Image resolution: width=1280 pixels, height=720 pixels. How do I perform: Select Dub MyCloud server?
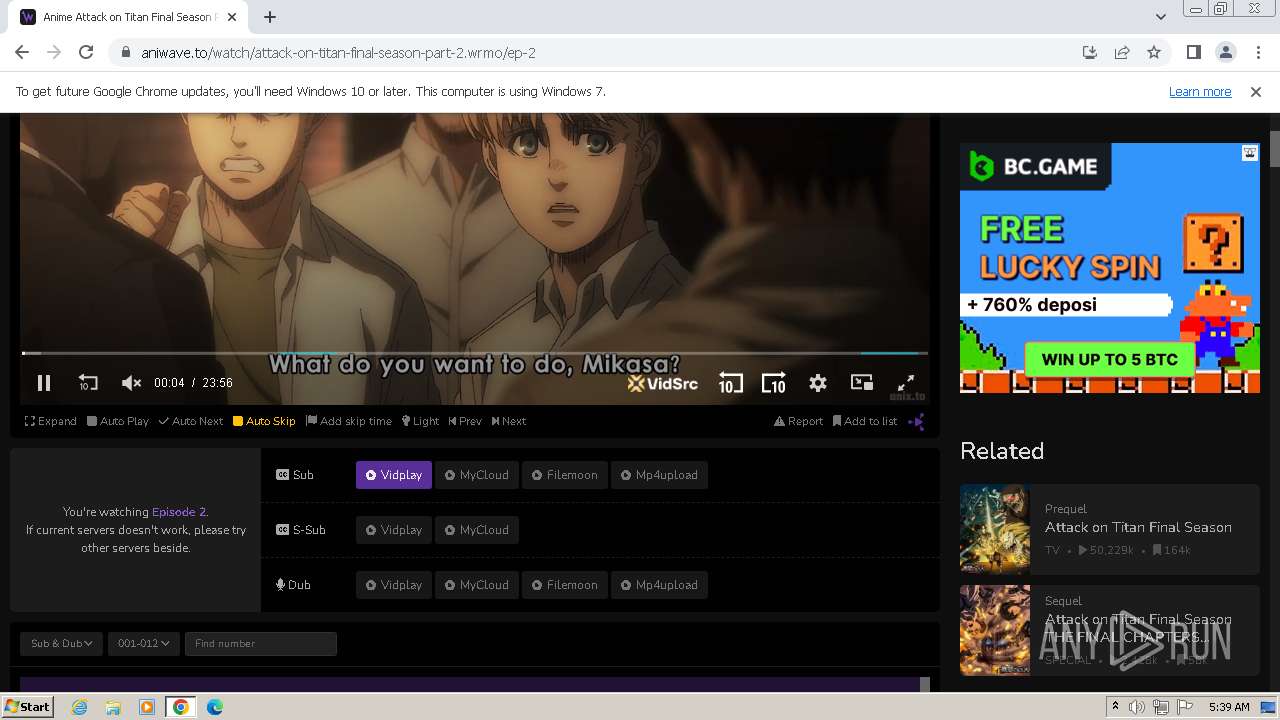point(477,585)
